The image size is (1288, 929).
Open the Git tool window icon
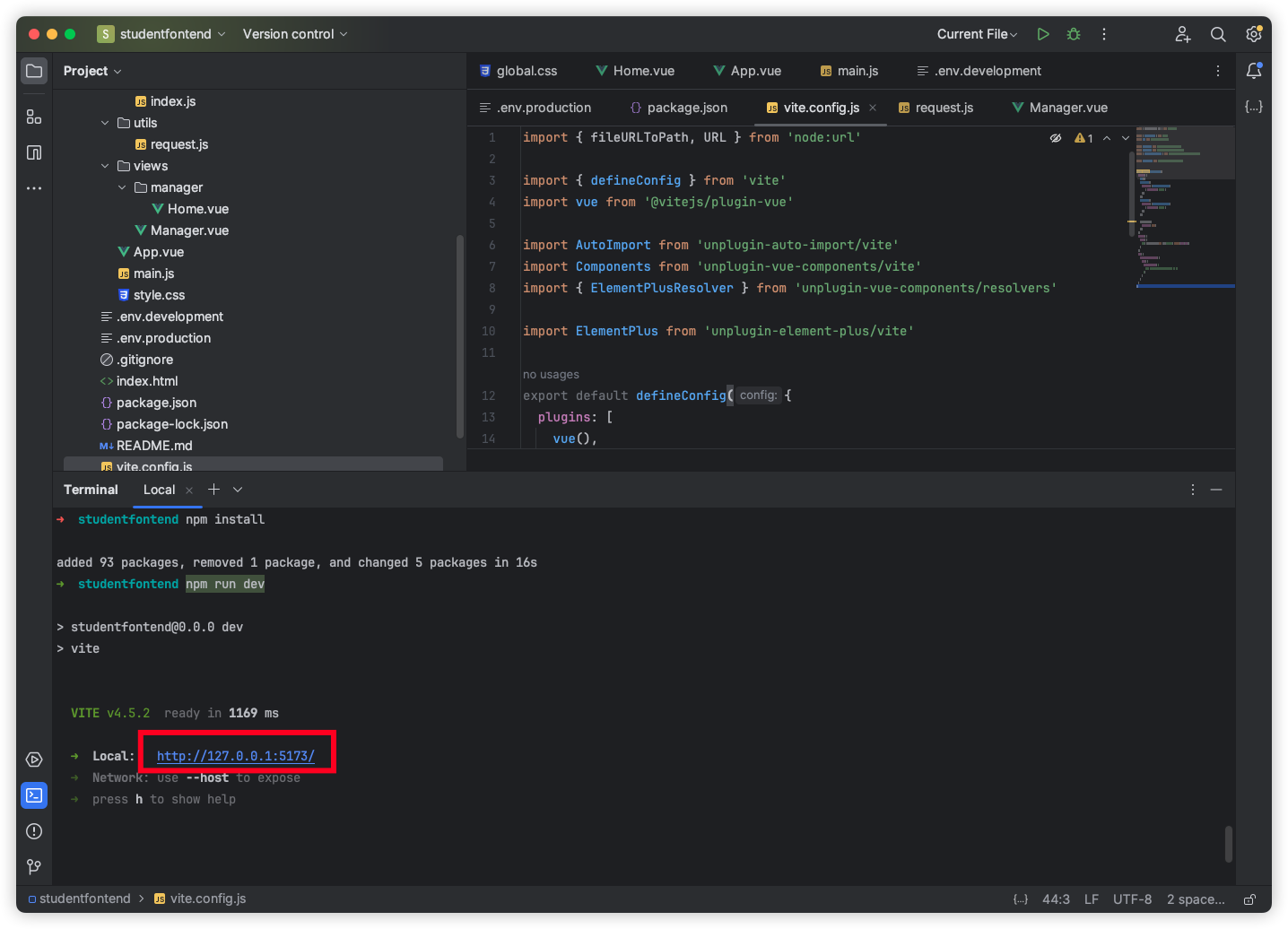pyautogui.click(x=34, y=866)
